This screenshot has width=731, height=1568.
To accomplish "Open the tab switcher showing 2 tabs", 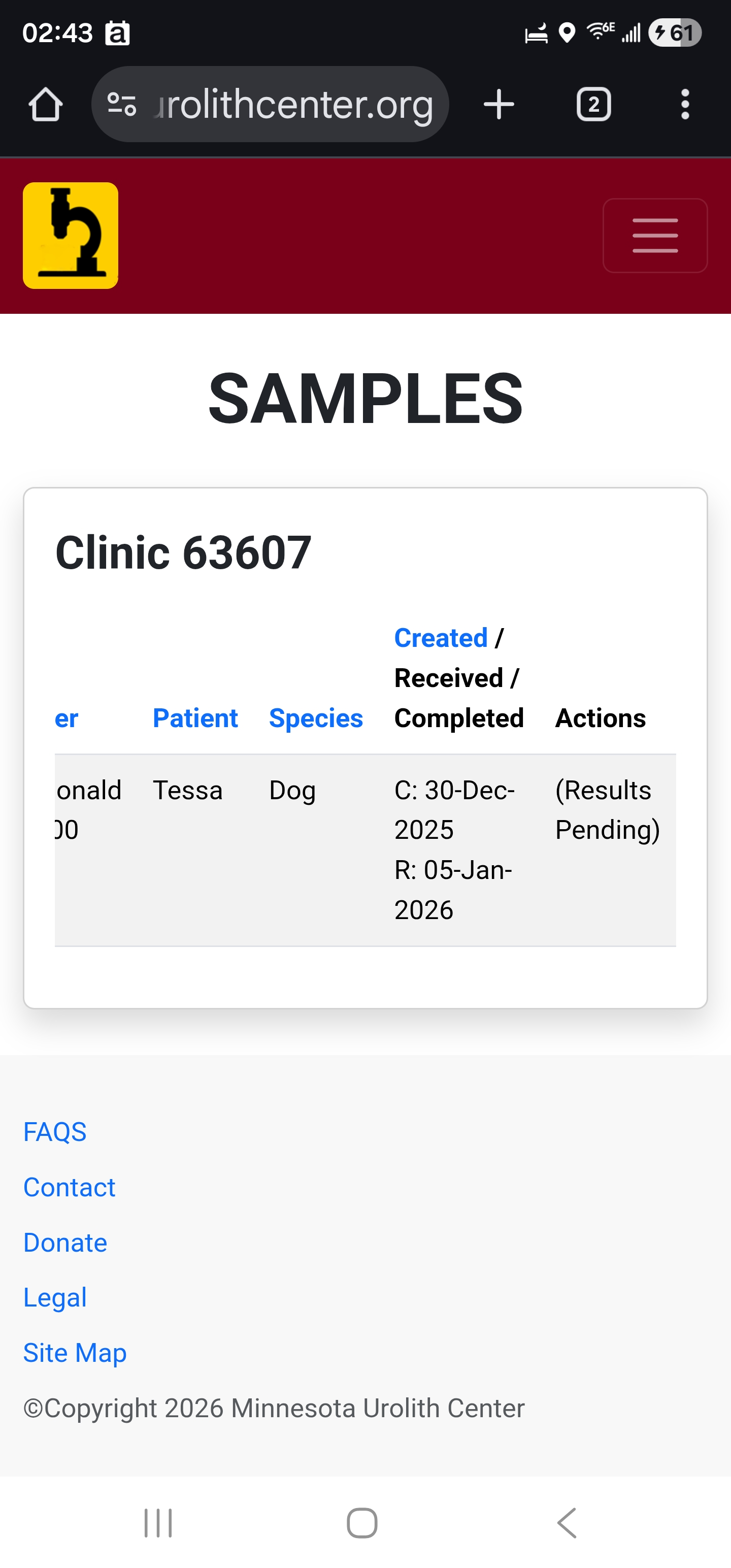I will pos(593,105).
